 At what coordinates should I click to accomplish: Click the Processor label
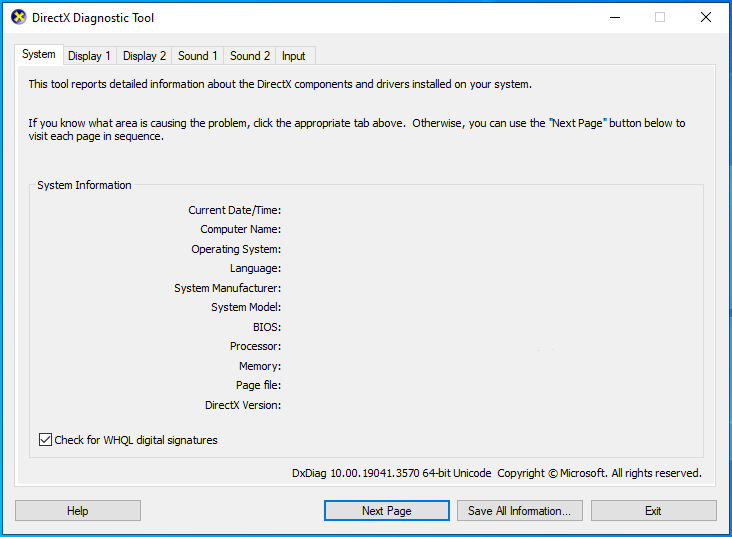pyautogui.click(x=255, y=346)
